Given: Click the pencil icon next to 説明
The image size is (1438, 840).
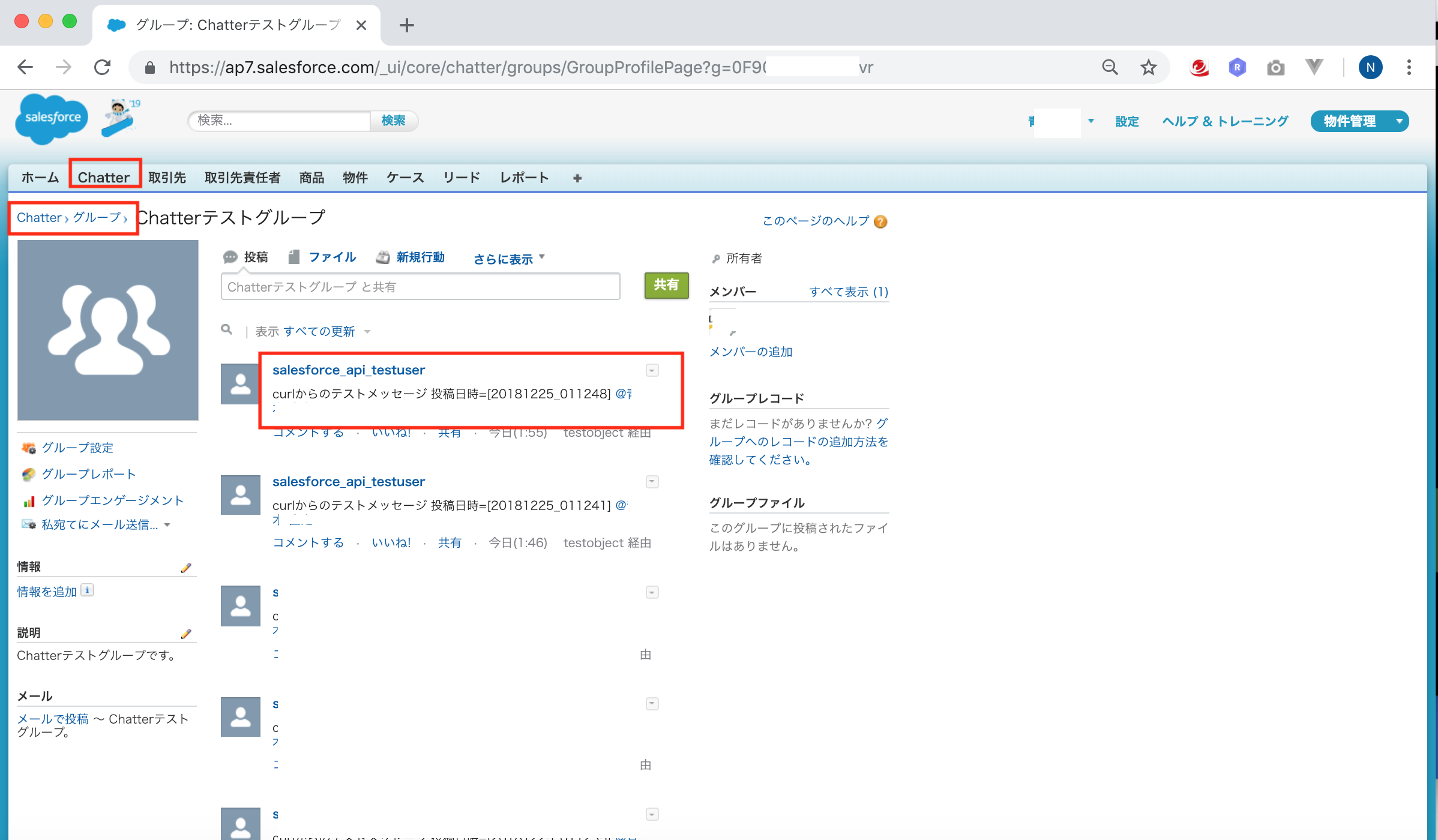Looking at the screenshot, I should 186,634.
